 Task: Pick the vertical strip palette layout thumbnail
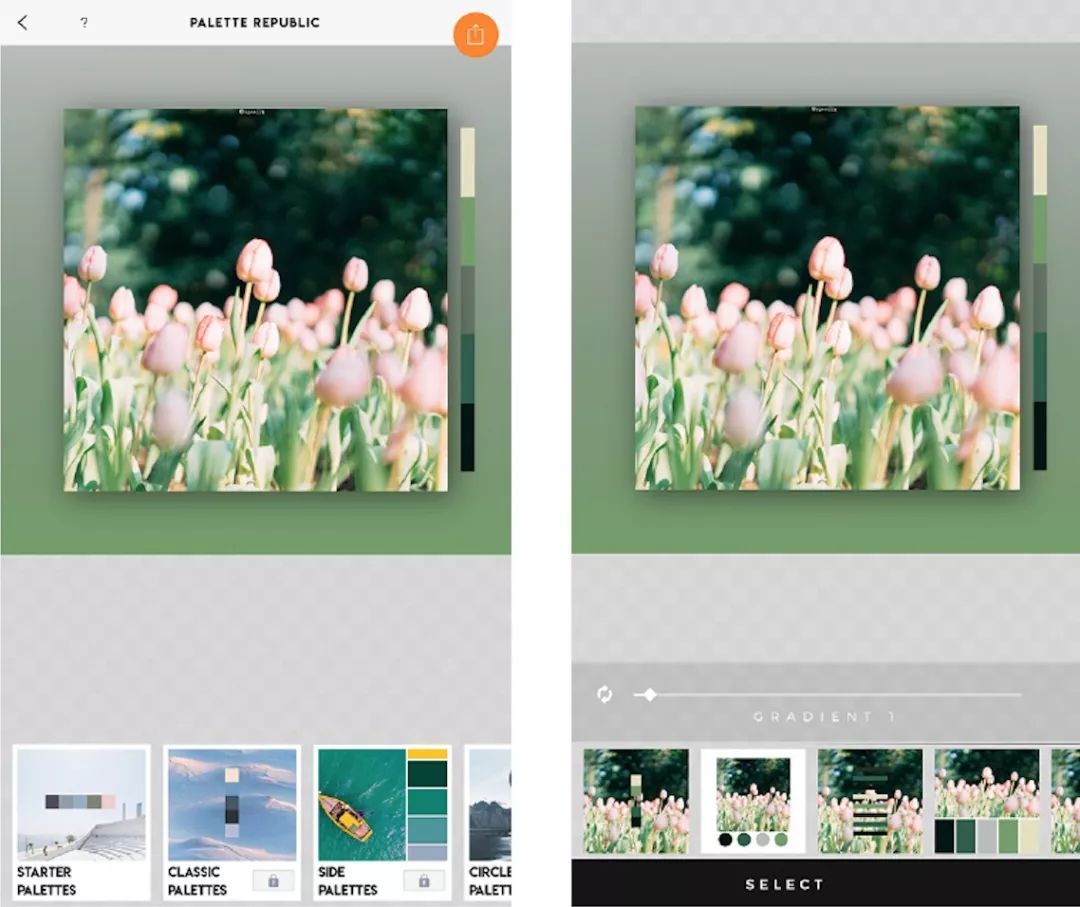(x=636, y=800)
